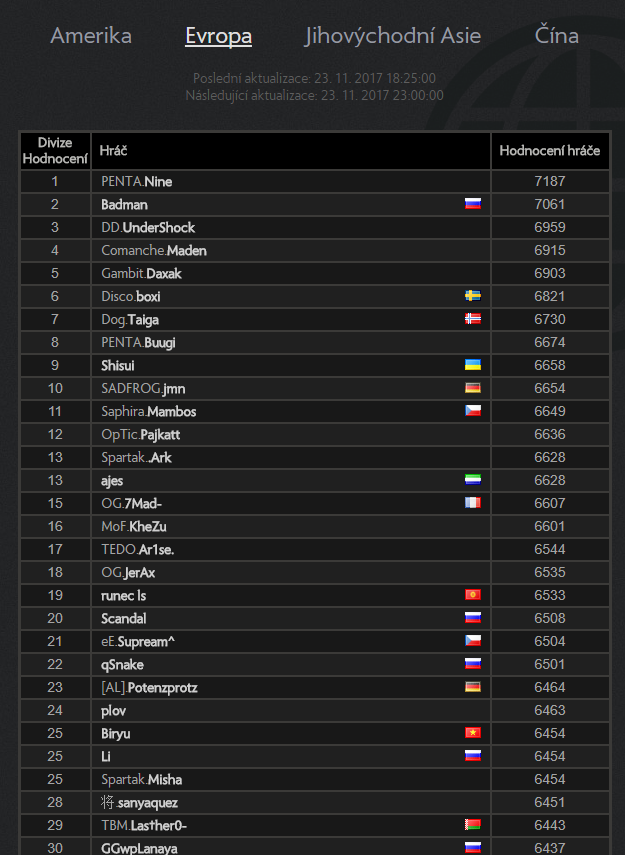625x855 pixels.
Task: Click the Russian flag next to Badman
Action: click(473, 204)
